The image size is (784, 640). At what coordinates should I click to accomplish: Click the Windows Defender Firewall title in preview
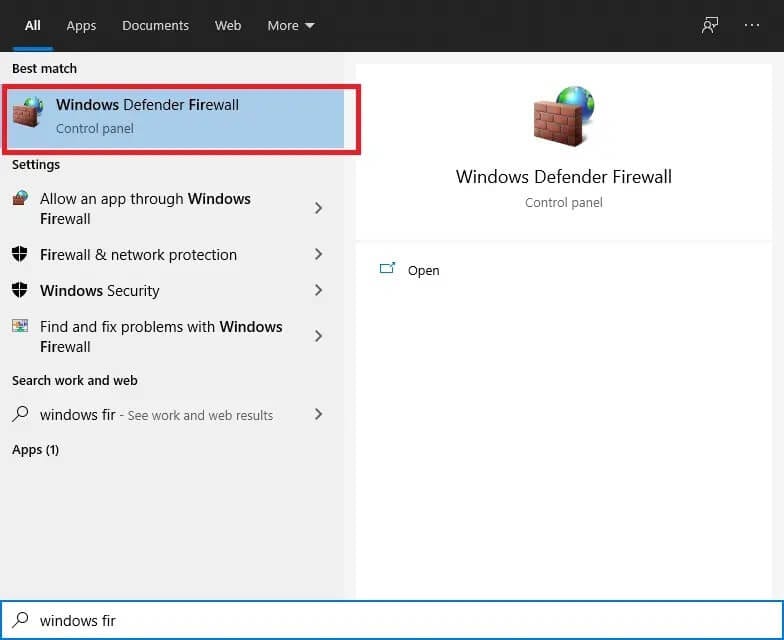[564, 176]
